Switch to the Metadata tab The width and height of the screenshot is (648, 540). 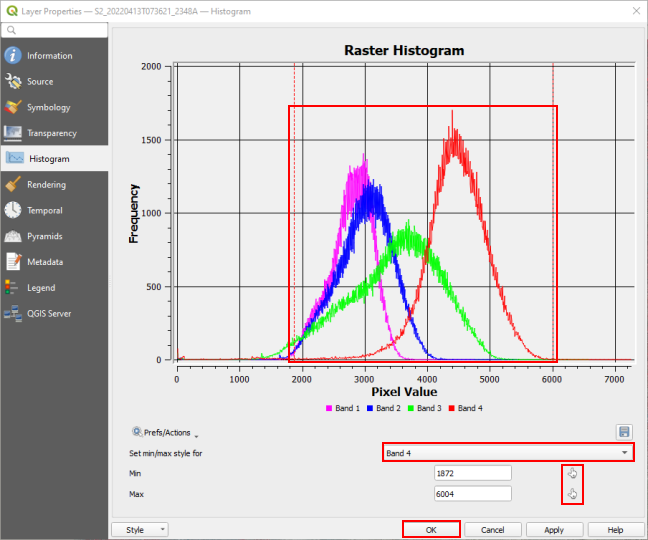44,262
